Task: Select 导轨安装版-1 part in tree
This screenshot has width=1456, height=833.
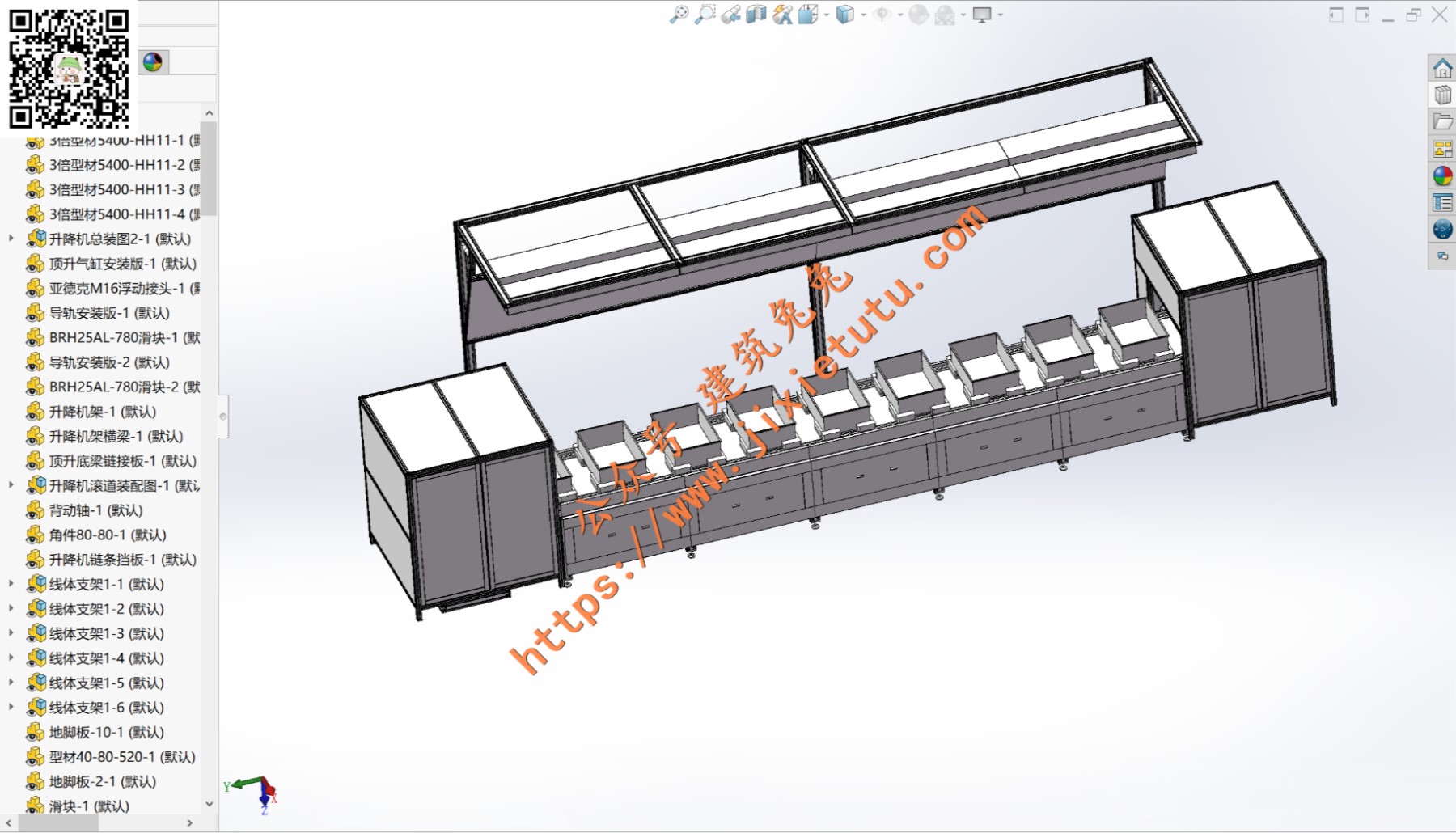Action: [x=109, y=313]
